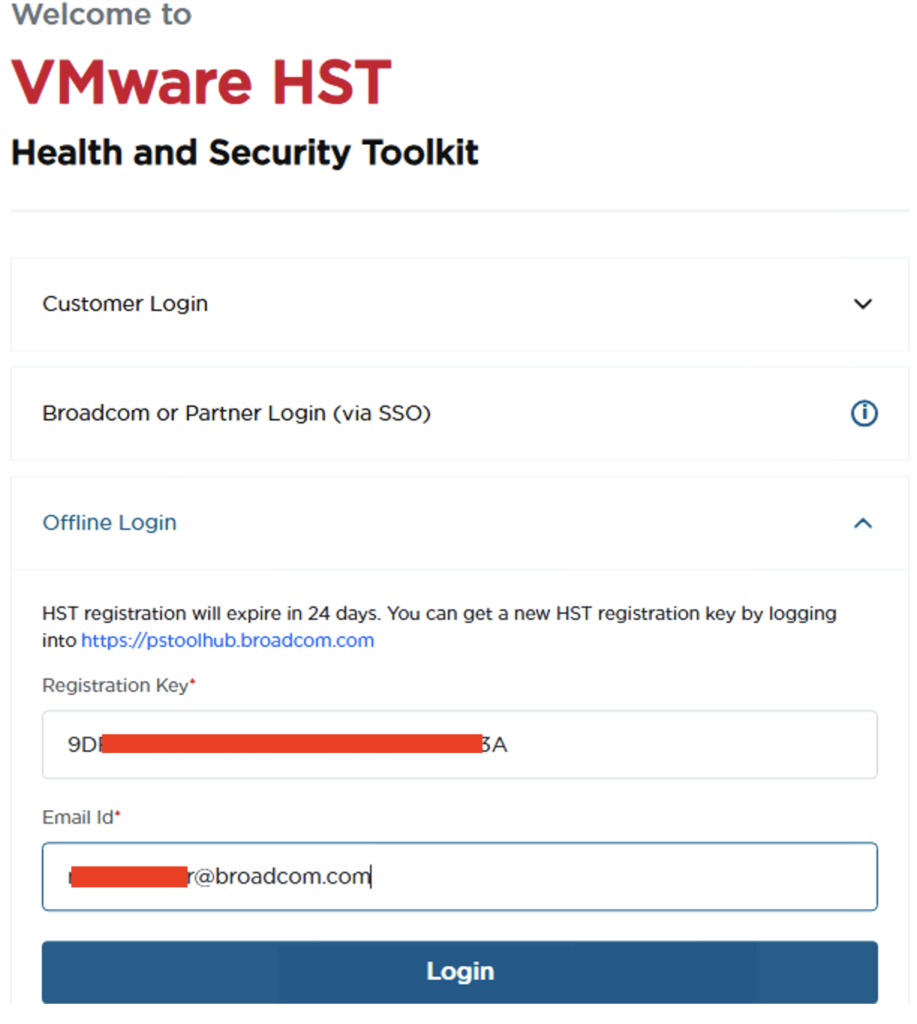Image resolution: width=917 pixels, height=1024 pixels.
Task: Click the info icon beside Partner Login
Action: [864, 413]
